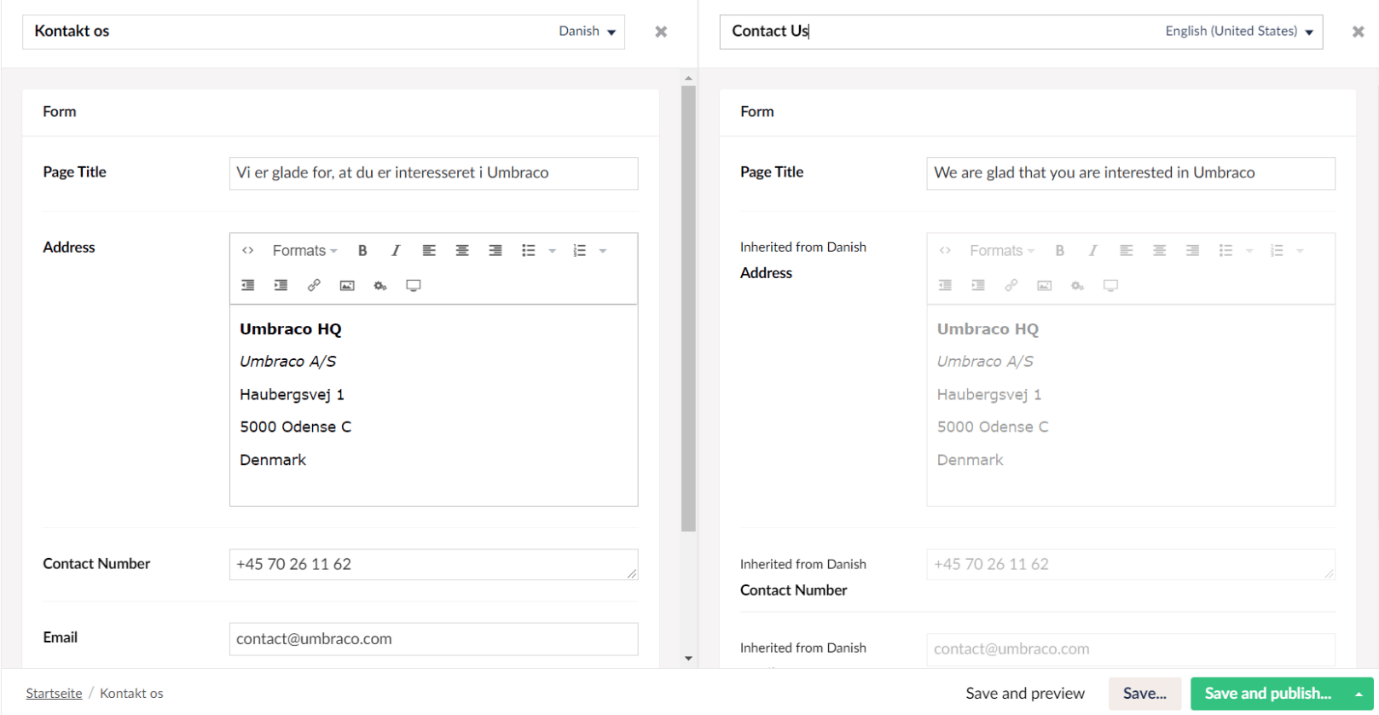Click inherited English Contact Number field
The height and width of the screenshot is (715, 1379).
coord(1131,564)
